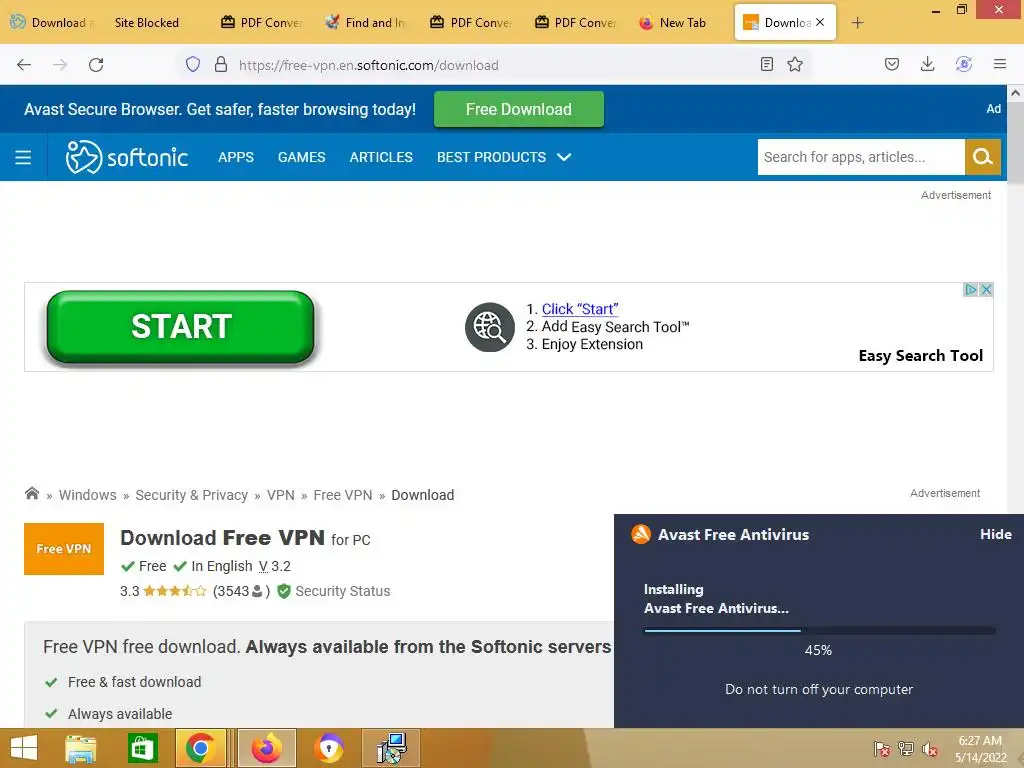
Task: Open Security & Privacy breadcrumb link
Action: click(191, 495)
